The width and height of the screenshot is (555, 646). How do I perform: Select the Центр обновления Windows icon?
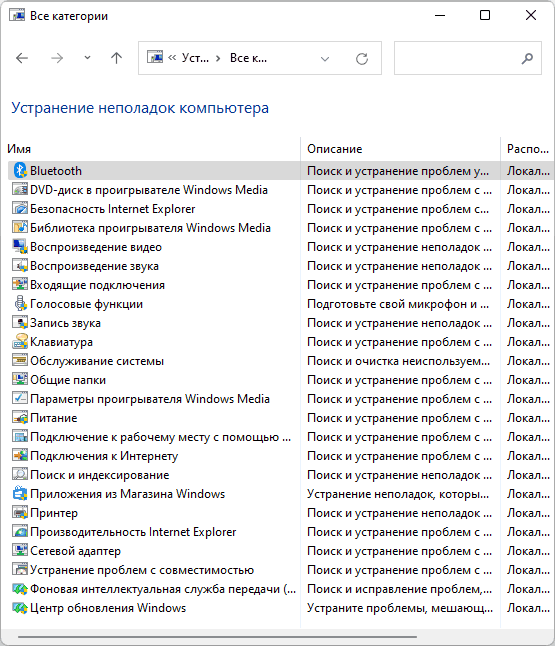20,608
